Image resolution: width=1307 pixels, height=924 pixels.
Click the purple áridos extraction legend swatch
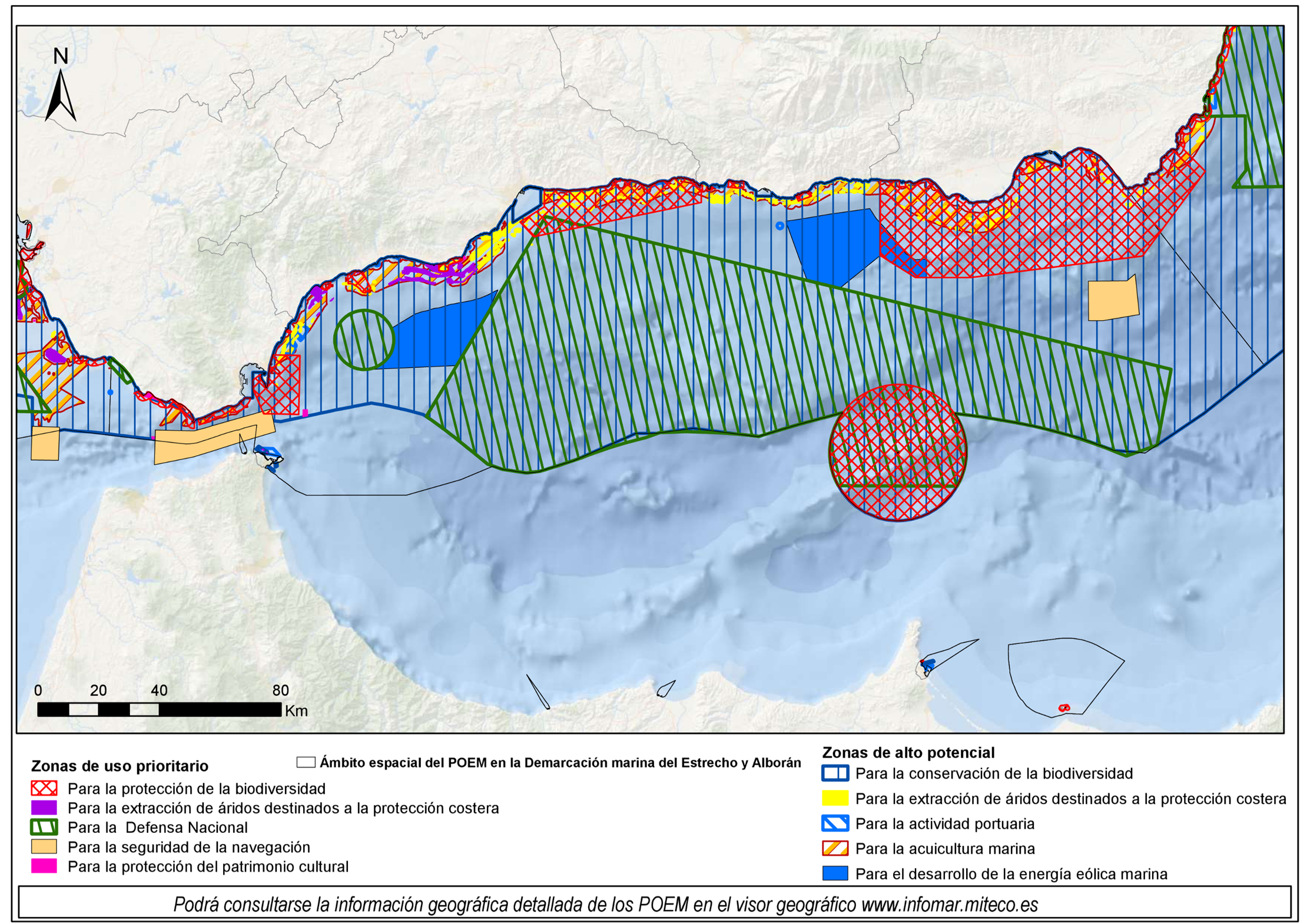[44, 807]
